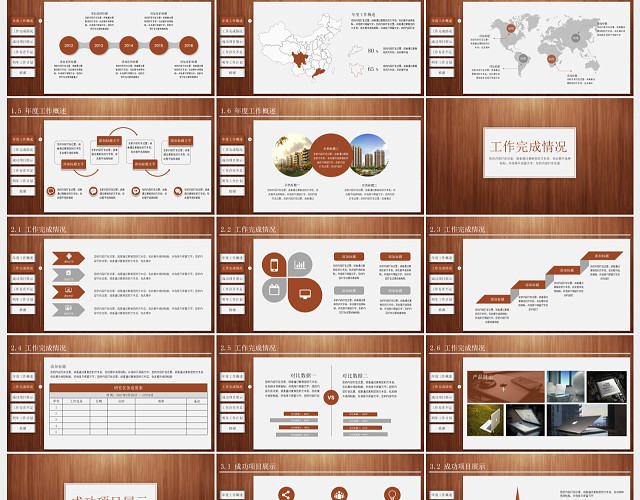The height and width of the screenshot is (500, 640).
Task: Click the top orange comparison bar under 对比数据一
Action: tap(300, 414)
